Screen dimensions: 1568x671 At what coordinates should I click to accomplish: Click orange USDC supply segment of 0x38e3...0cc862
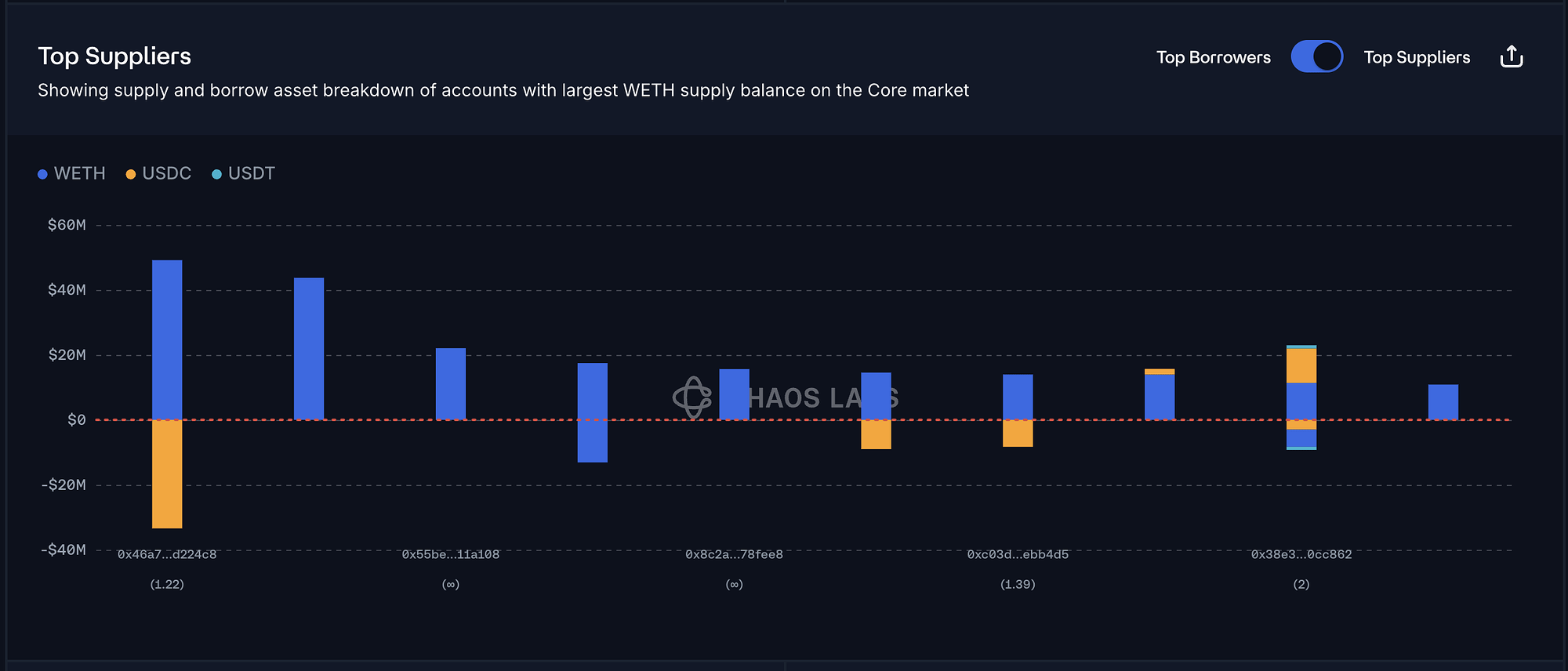coord(1301,365)
